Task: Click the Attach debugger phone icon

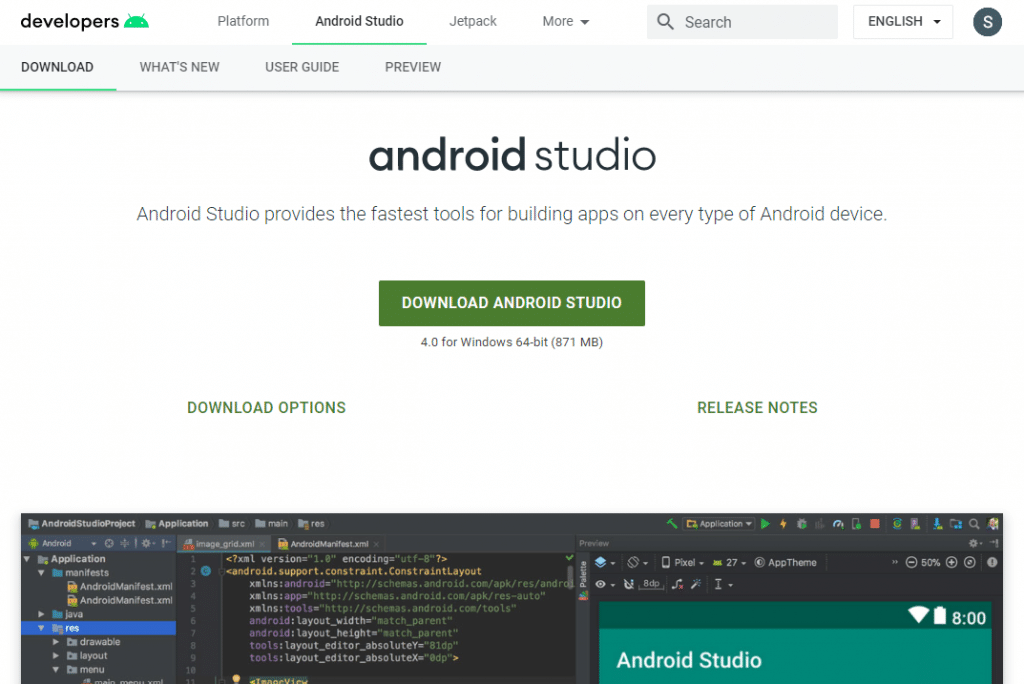Action: pyautogui.click(x=856, y=524)
